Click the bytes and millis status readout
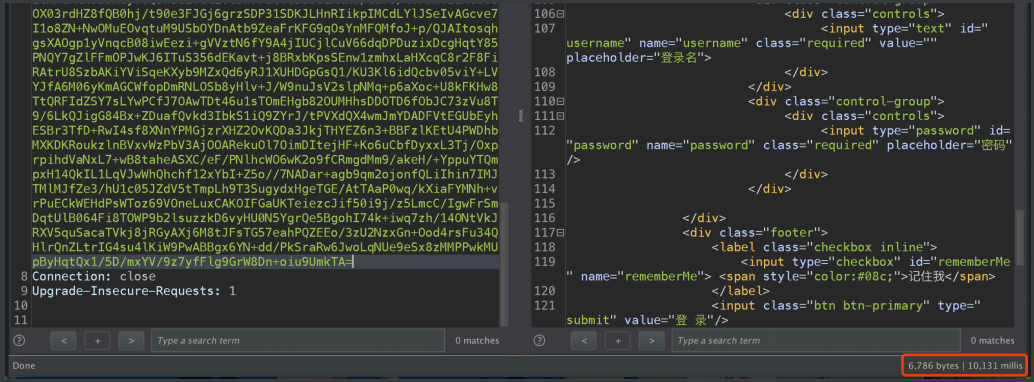Viewport: 1034px width, 382px height. (965, 365)
